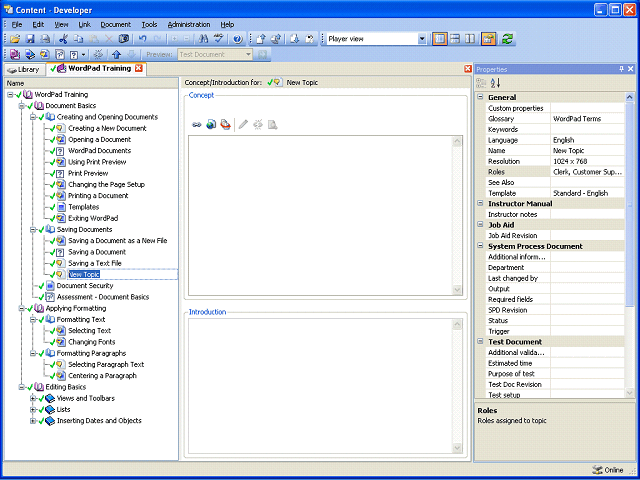Viewport: 640px width, 480px height.
Task: Open Find with the binoculars icon
Action: (x=203, y=39)
